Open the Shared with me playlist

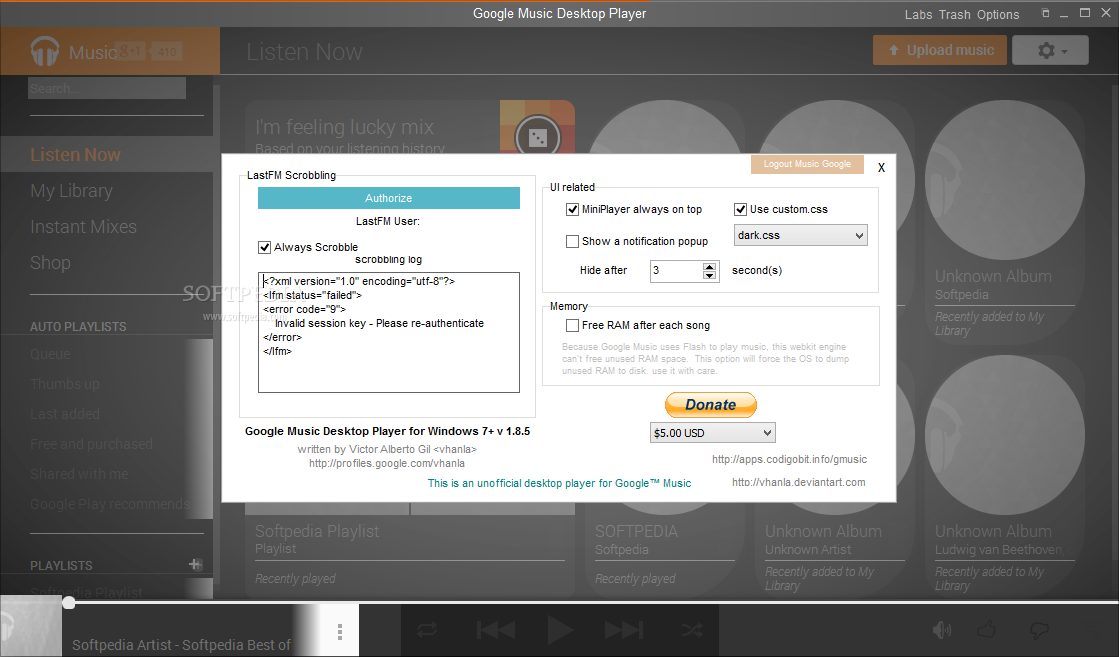point(79,474)
